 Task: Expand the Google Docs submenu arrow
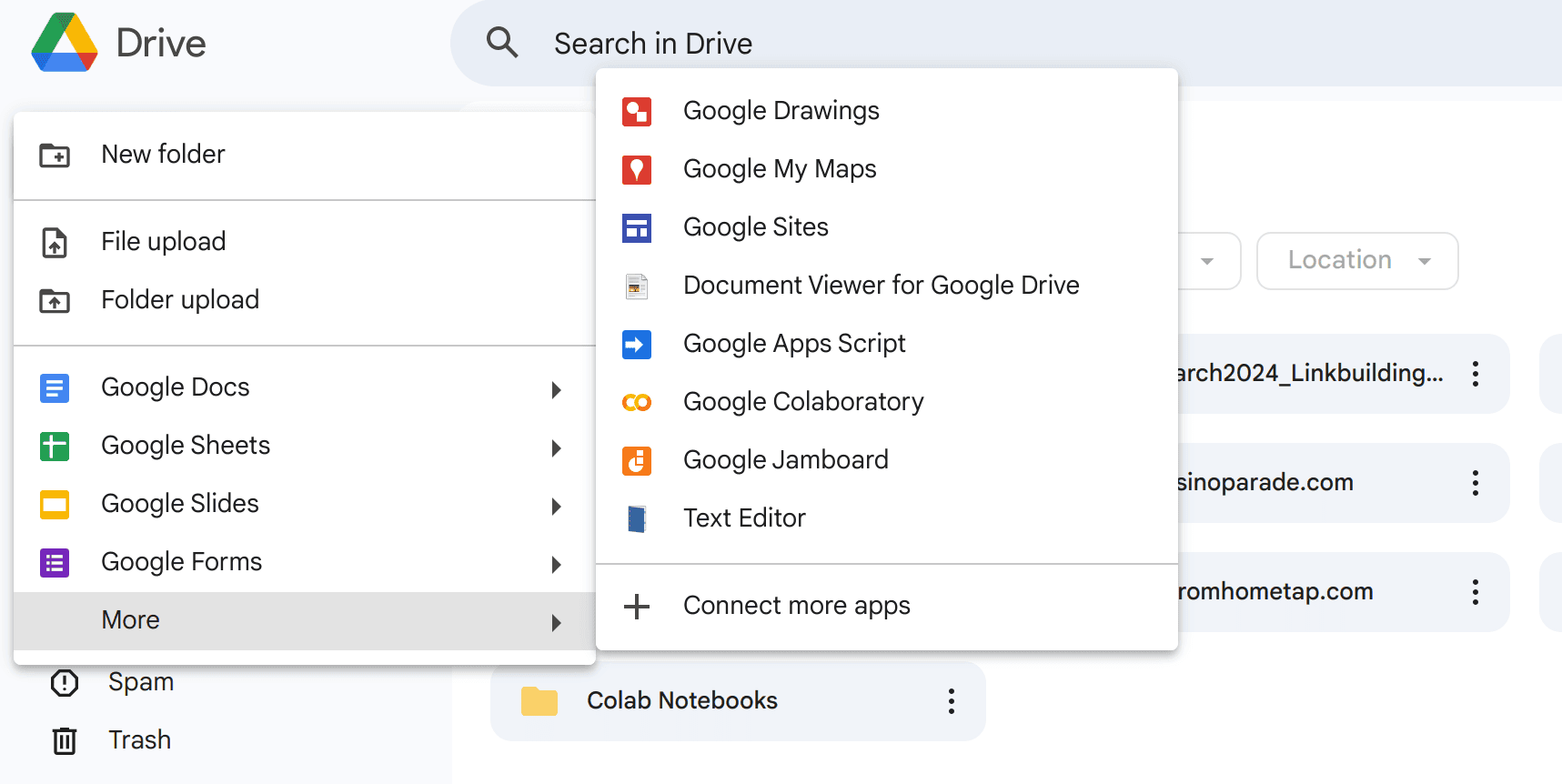pyautogui.click(x=557, y=390)
